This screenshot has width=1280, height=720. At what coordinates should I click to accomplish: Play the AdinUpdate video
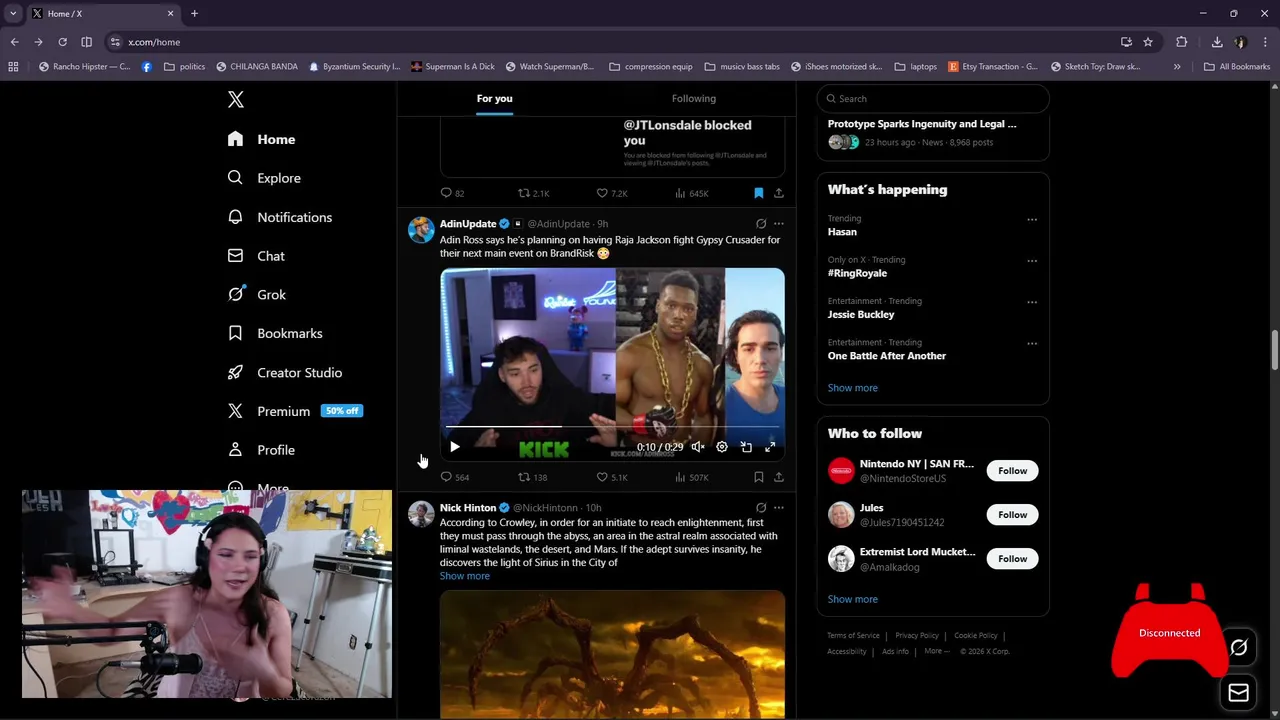[454, 447]
